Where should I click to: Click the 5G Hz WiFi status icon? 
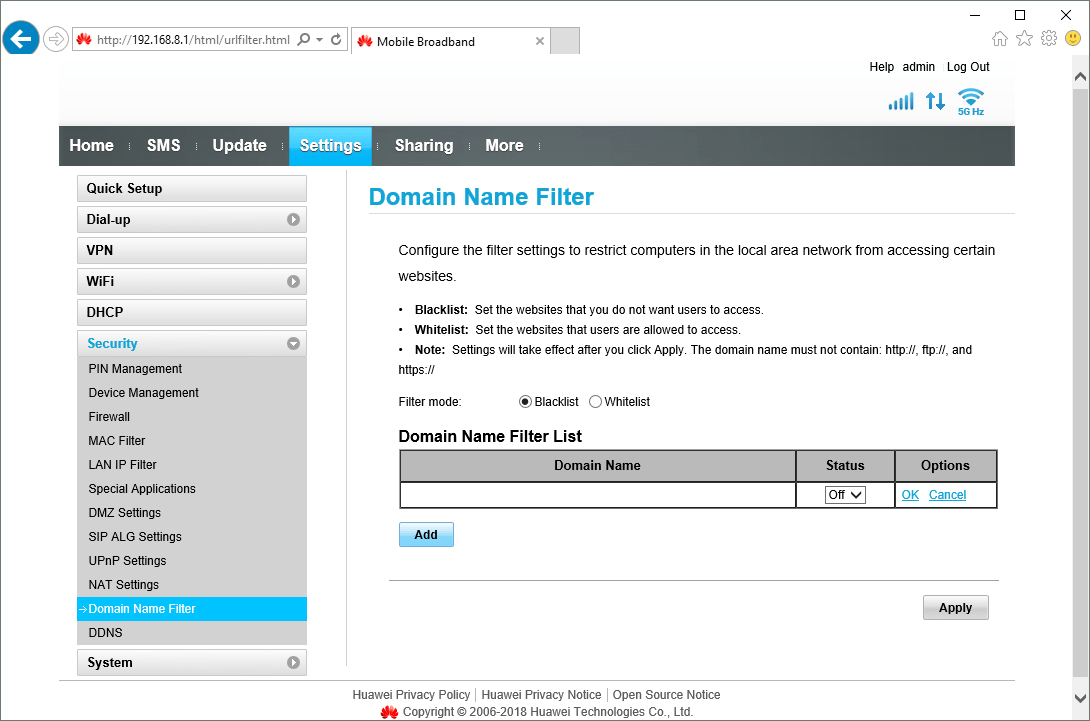(970, 101)
